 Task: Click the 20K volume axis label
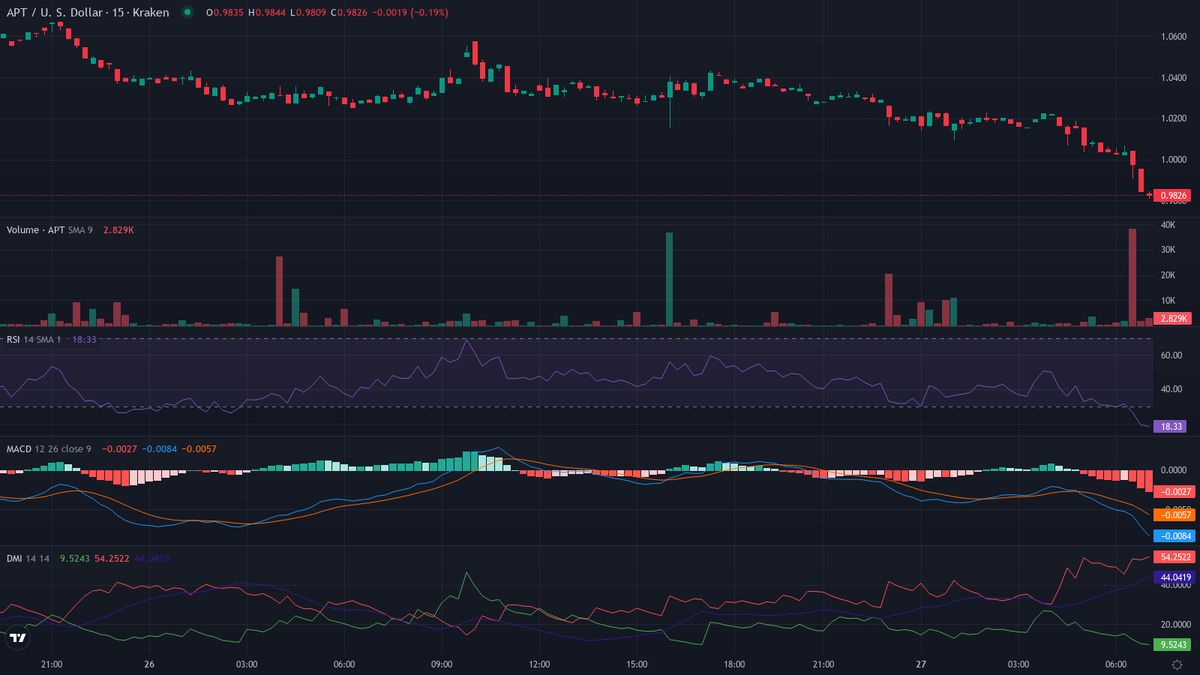[x=1167, y=275]
